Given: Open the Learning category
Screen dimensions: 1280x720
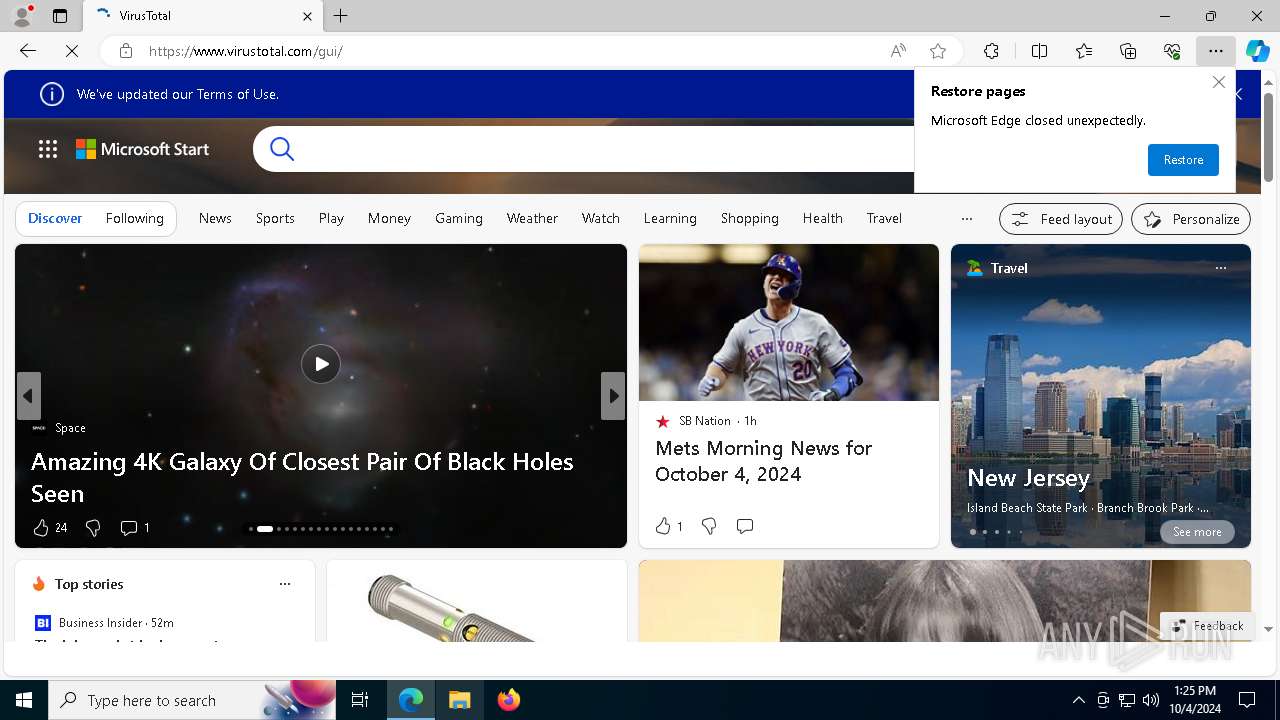Looking at the screenshot, I should (670, 218).
